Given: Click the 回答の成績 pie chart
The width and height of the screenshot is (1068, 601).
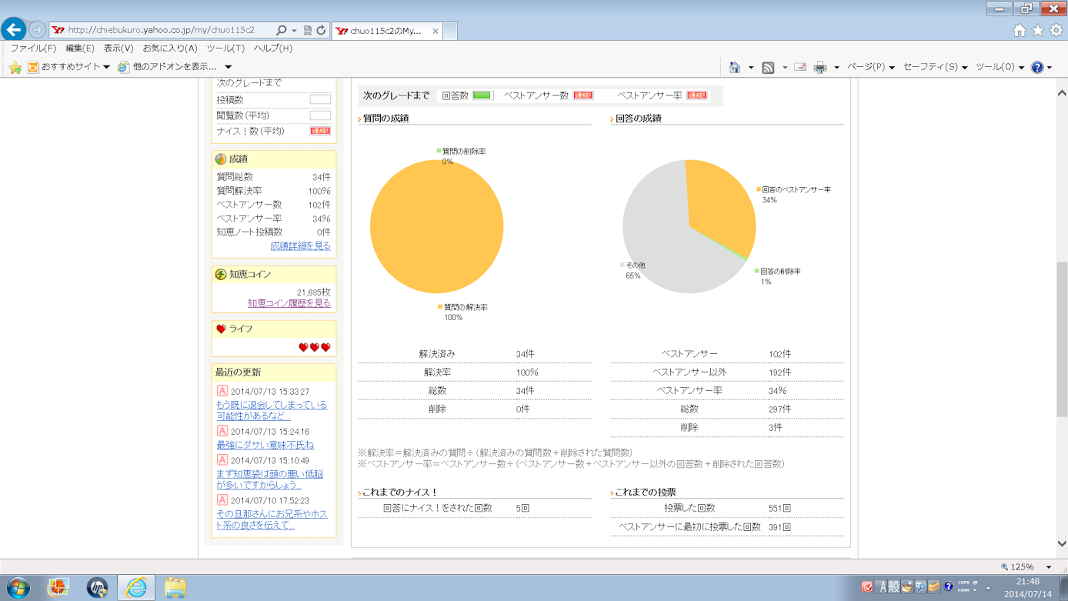Looking at the screenshot, I should click(689, 227).
